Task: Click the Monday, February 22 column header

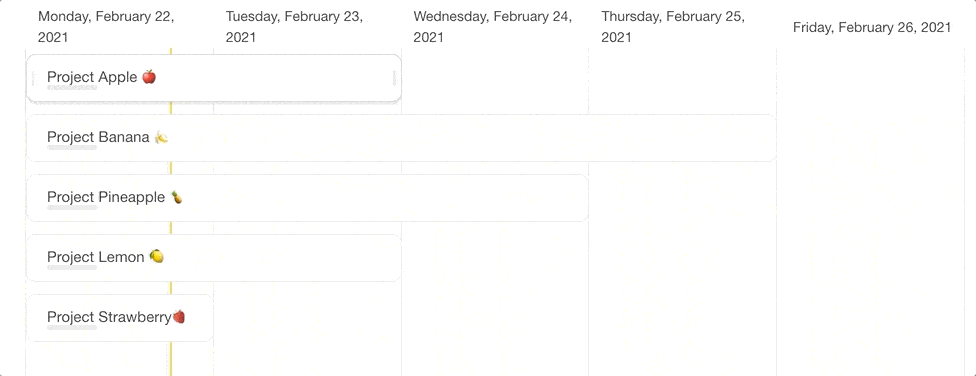Action: tap(106, 27)
